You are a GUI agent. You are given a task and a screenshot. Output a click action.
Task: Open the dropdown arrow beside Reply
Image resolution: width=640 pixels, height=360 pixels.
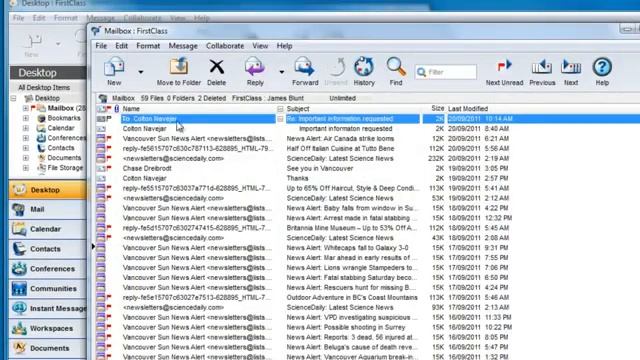(281, 72)
